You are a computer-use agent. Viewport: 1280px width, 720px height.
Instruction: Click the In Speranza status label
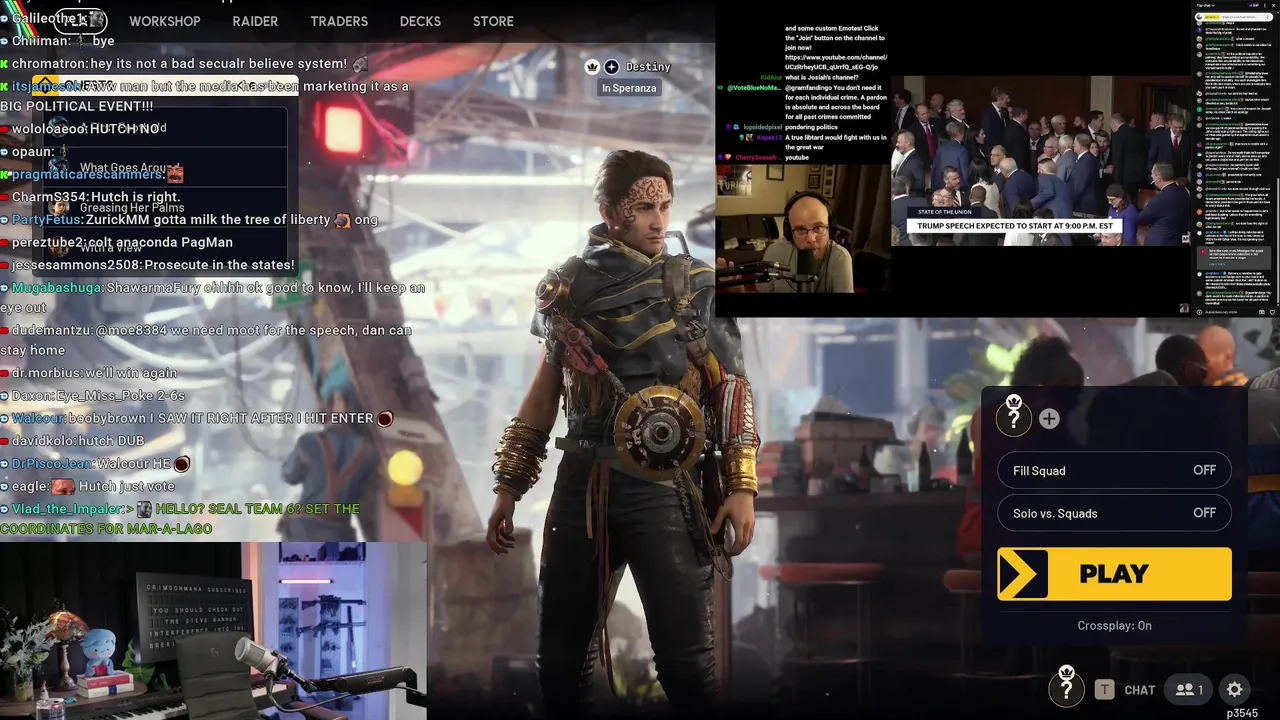[x=630, y=88]
